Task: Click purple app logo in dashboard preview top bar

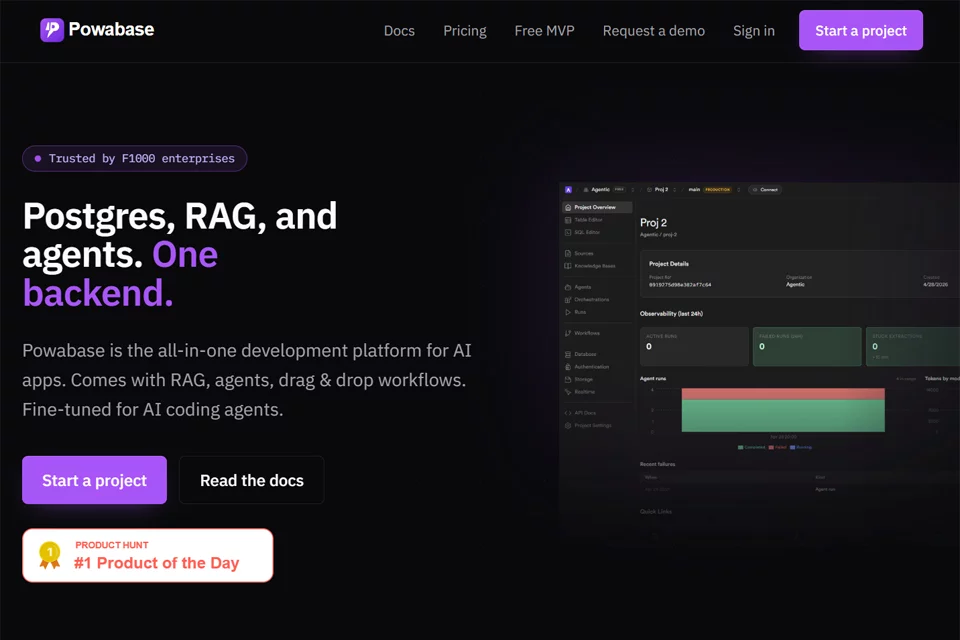Action: click(568, 190)
